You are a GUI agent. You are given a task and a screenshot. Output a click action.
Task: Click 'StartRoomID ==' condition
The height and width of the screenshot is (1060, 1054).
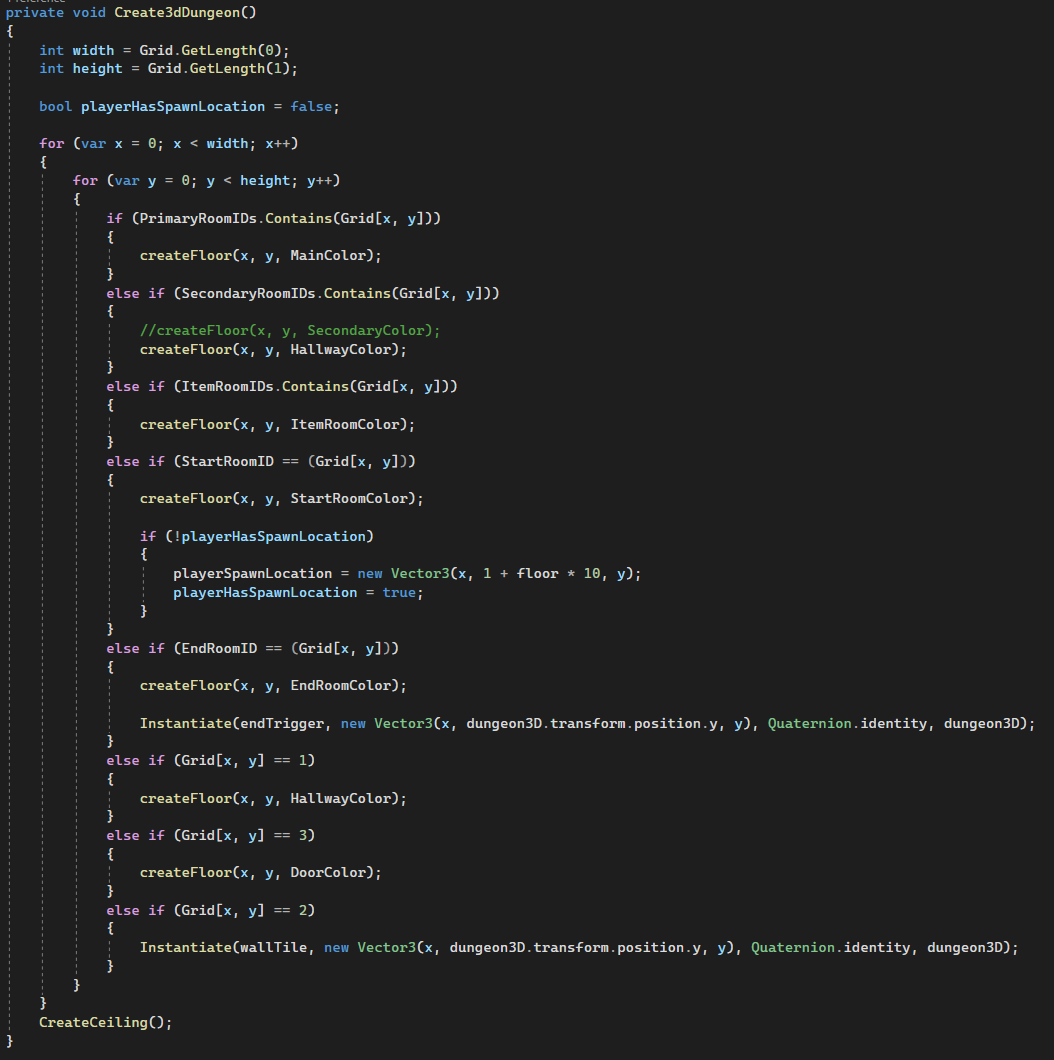pos(240,462)
